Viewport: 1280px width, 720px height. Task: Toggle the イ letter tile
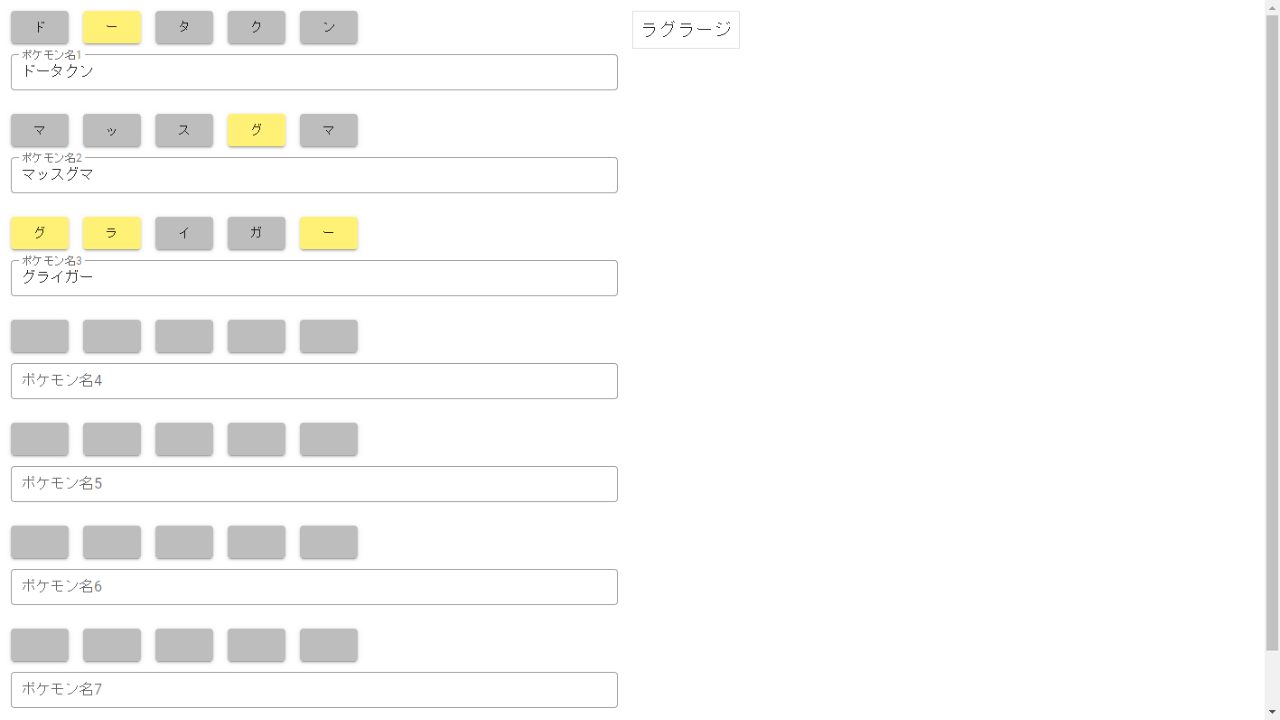point(184,234)
